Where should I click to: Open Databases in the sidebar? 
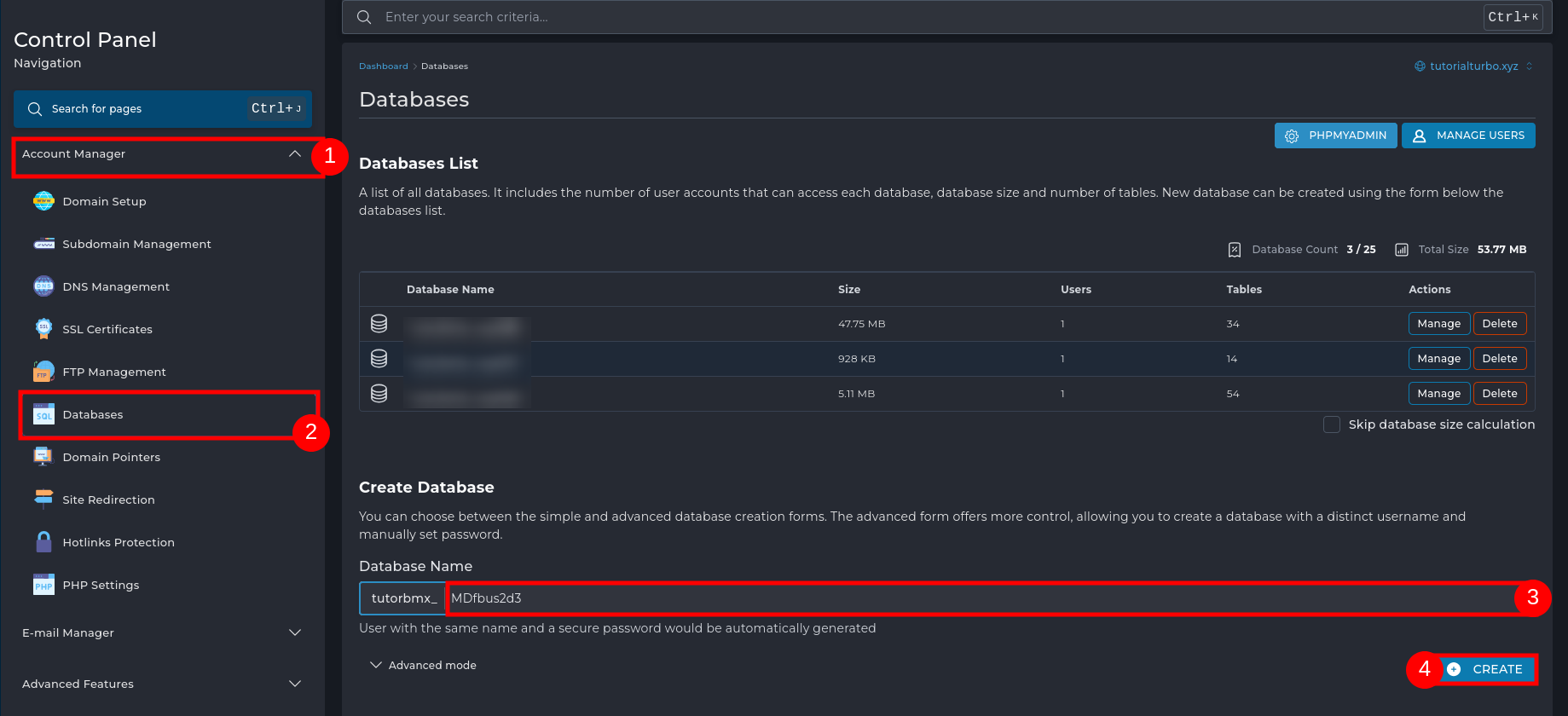pyautogui.click(x=93, y=415)
